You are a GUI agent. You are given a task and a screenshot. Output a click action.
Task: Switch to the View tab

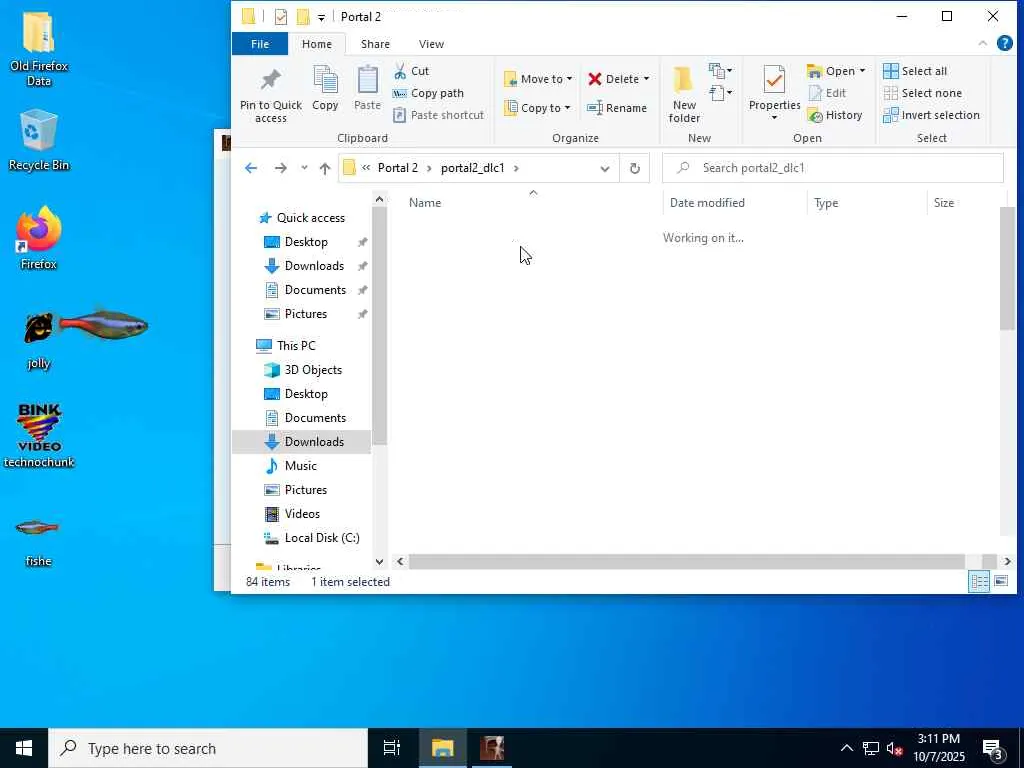432,44
